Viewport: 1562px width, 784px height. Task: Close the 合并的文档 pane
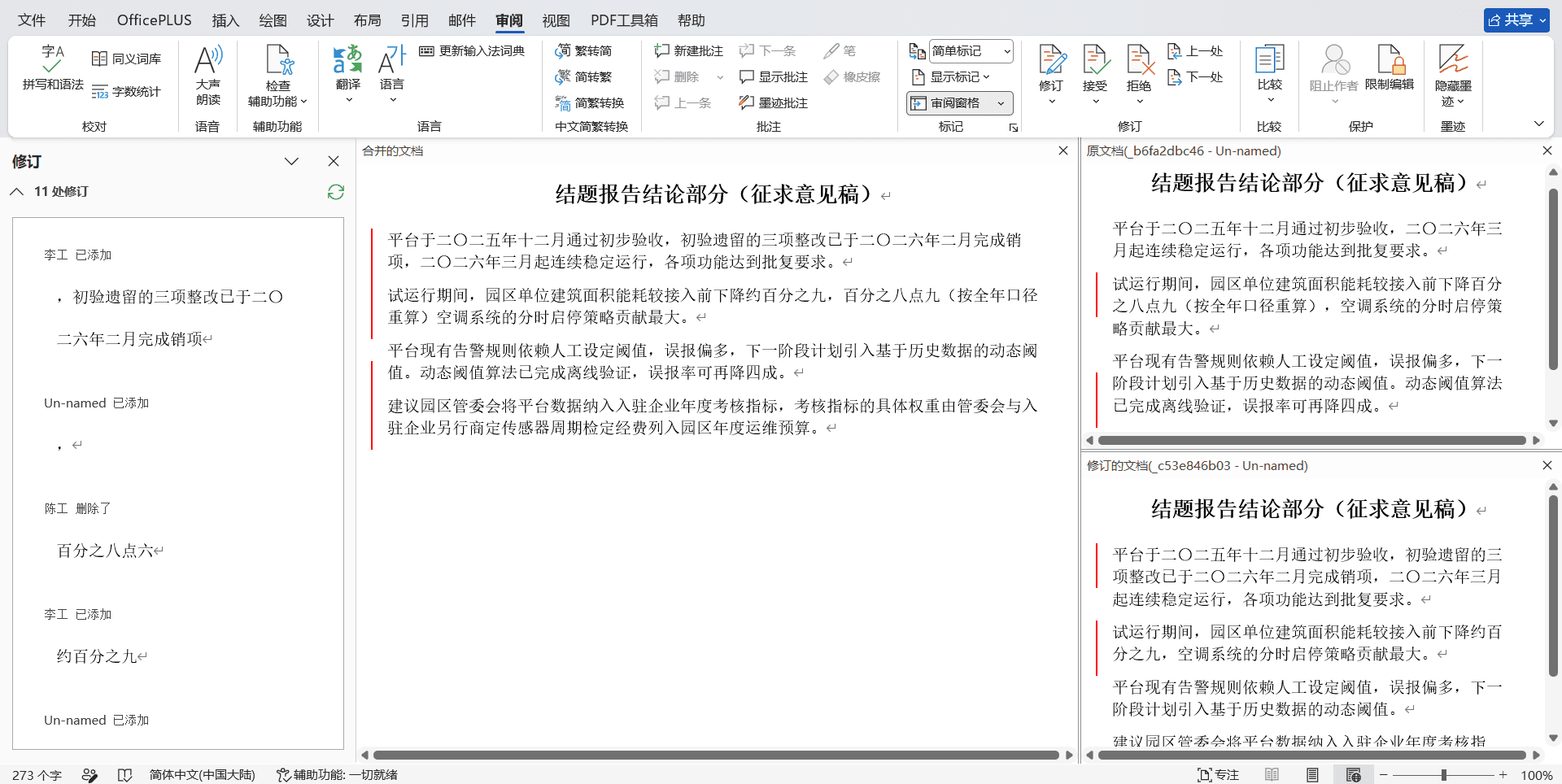[1062, 150]
